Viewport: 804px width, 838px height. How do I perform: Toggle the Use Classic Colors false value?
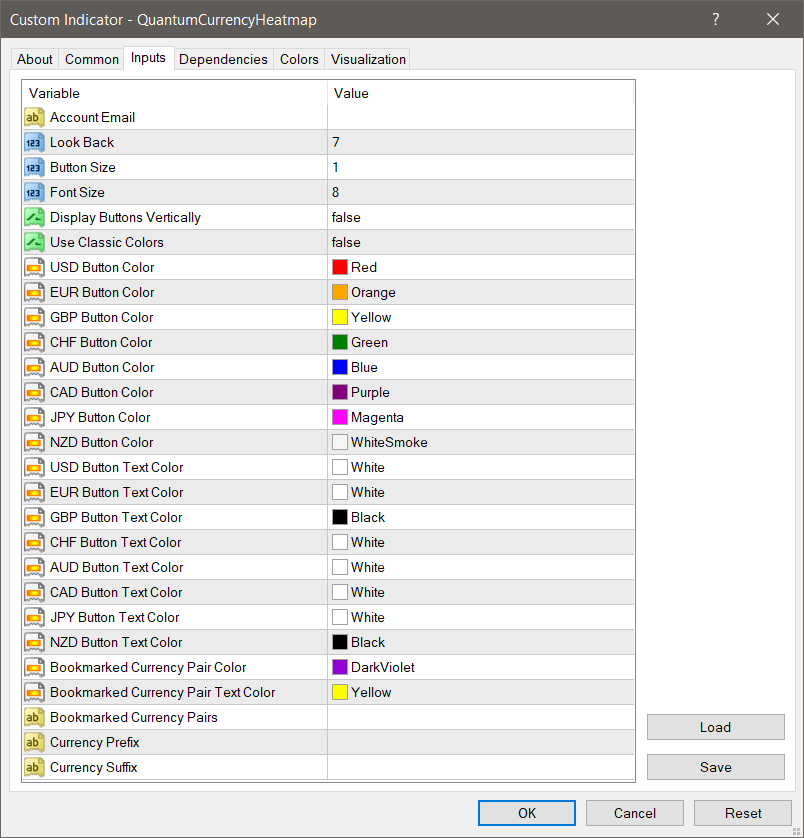480,243
